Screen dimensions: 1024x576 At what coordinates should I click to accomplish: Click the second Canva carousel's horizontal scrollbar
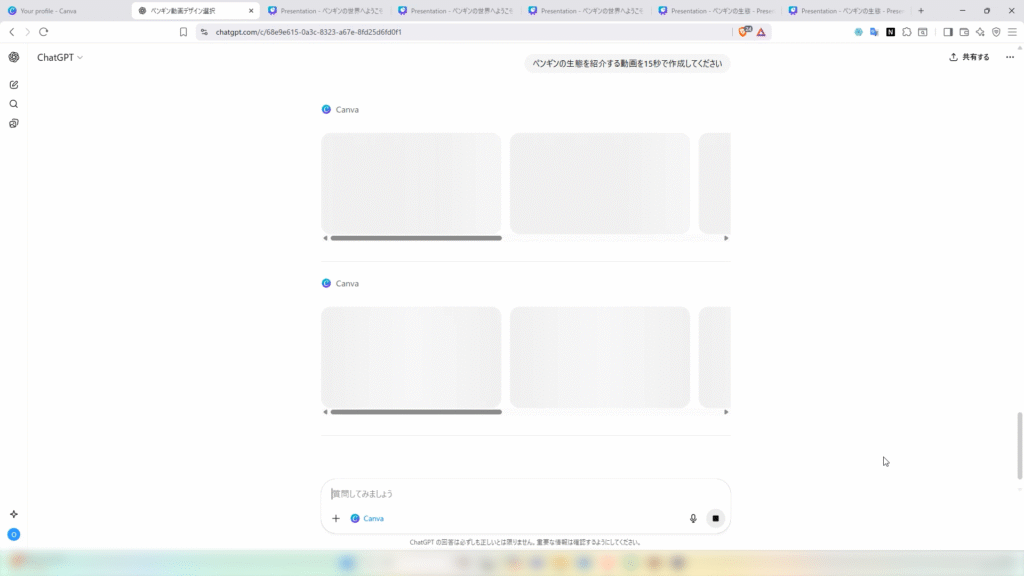[x=416, y=411]
